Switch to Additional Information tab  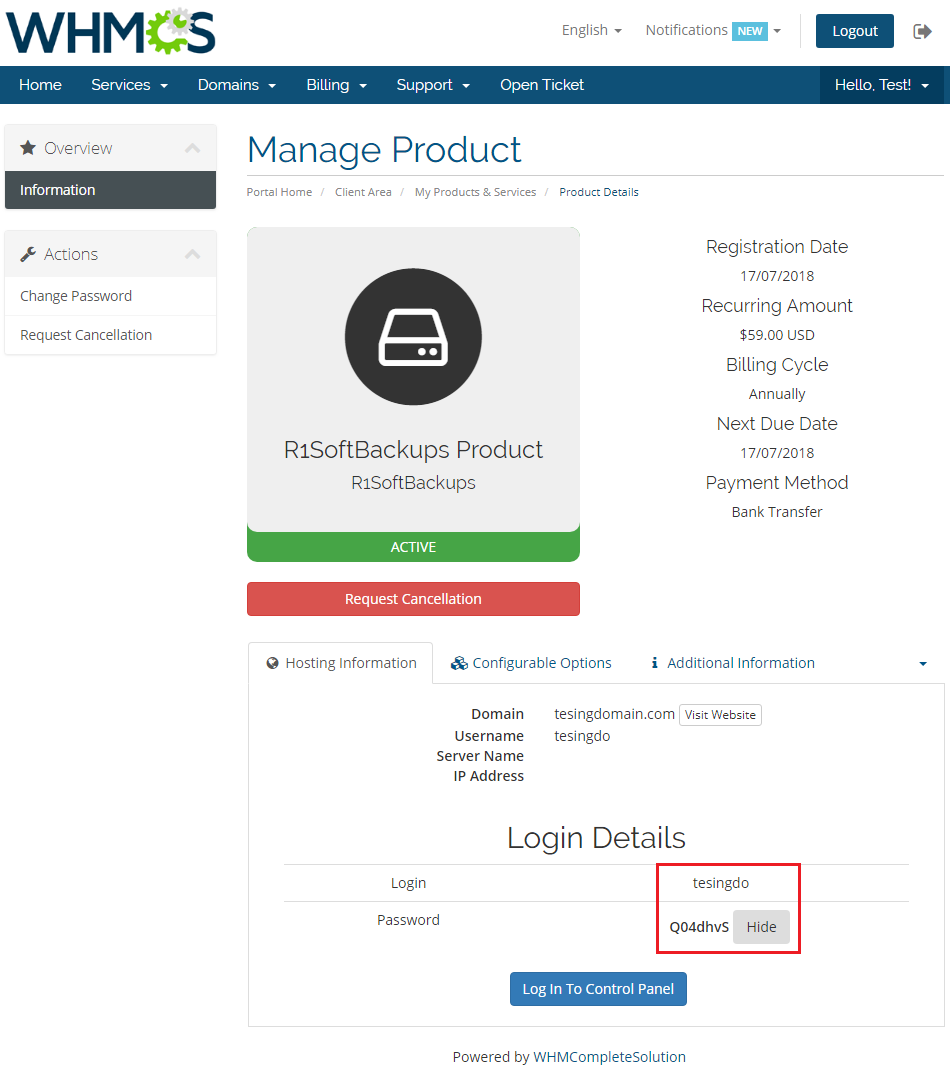[733, 663]
